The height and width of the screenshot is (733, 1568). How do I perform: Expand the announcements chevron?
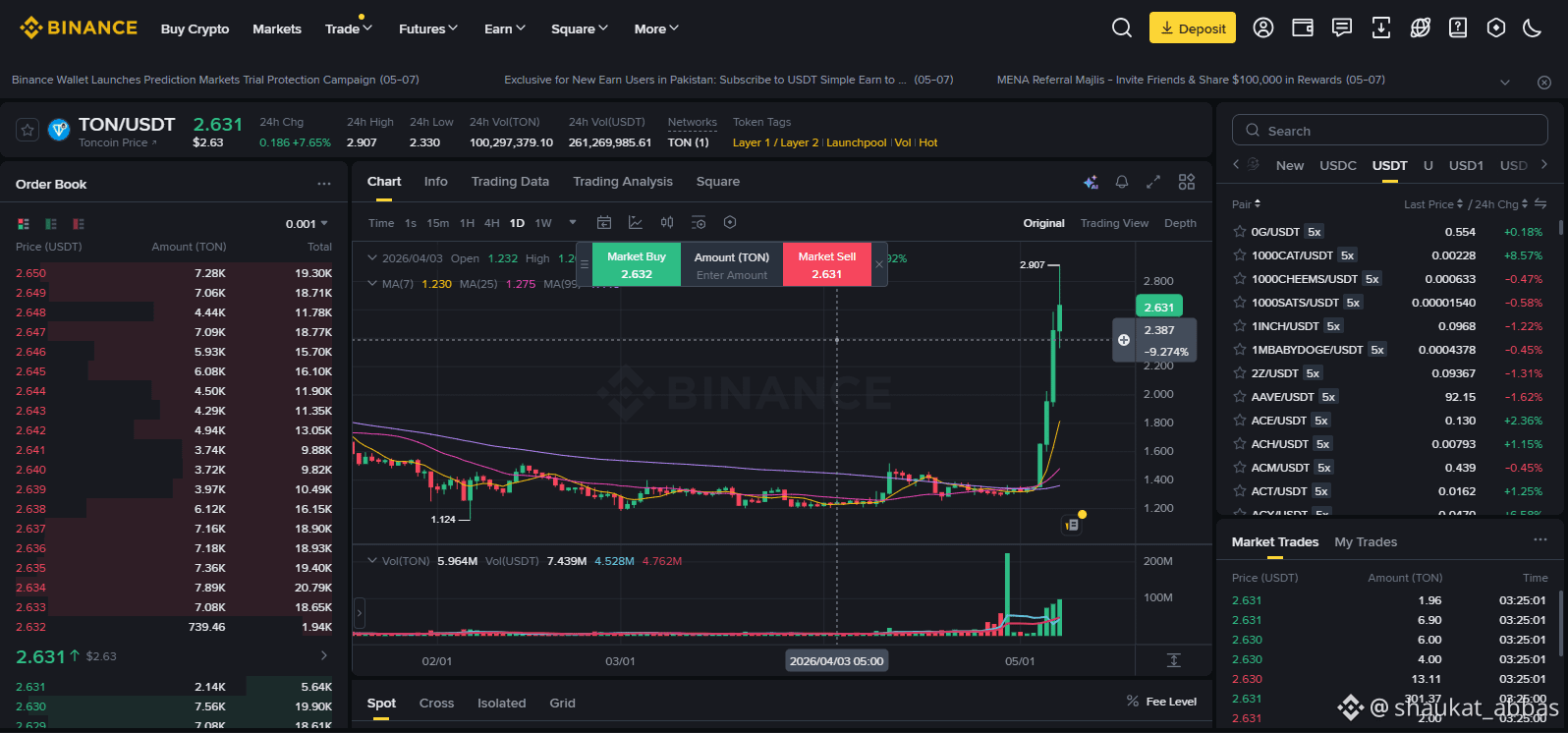(x=1505, y=82)
